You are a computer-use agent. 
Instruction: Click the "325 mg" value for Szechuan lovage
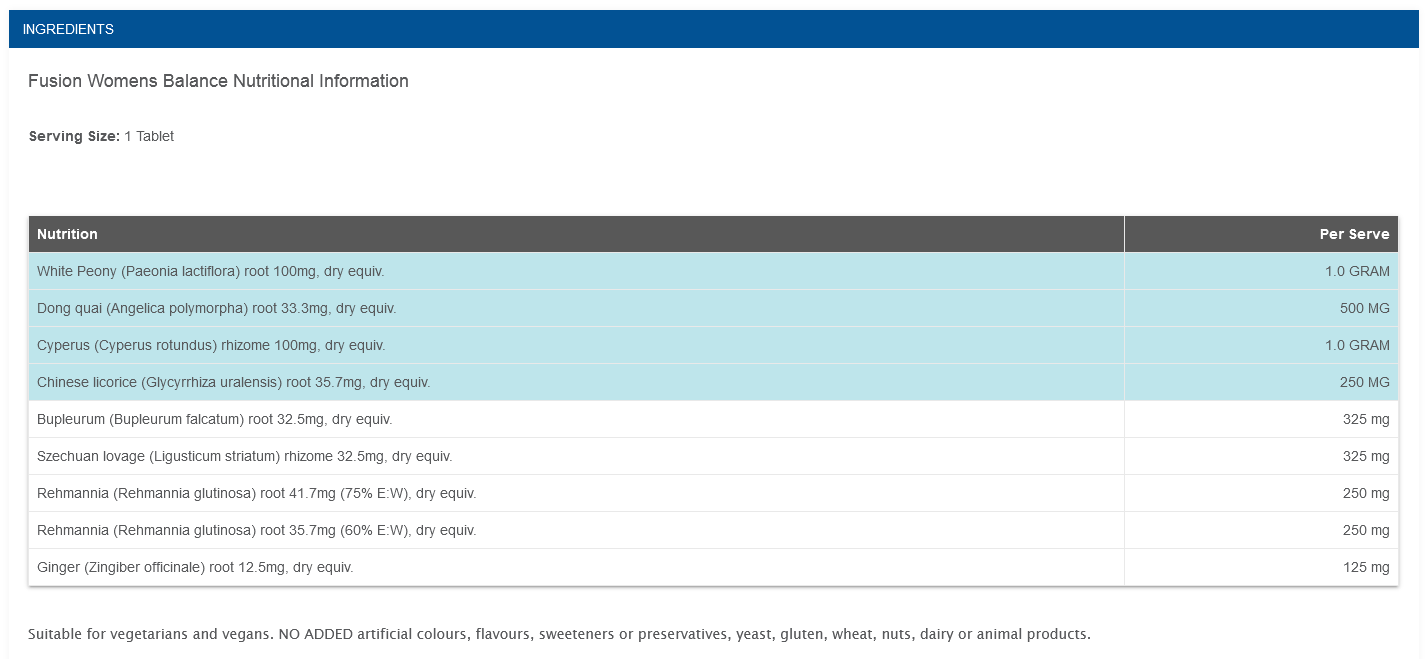click(1366, 456)
